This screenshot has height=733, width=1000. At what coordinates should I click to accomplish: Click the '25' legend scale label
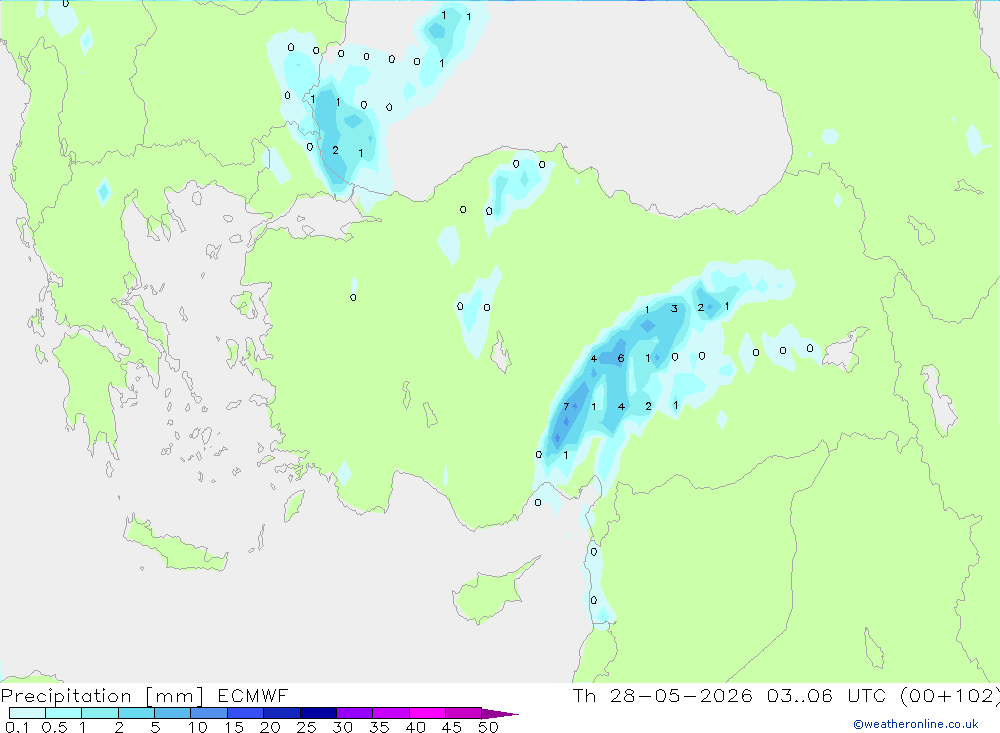pos(306,727)
